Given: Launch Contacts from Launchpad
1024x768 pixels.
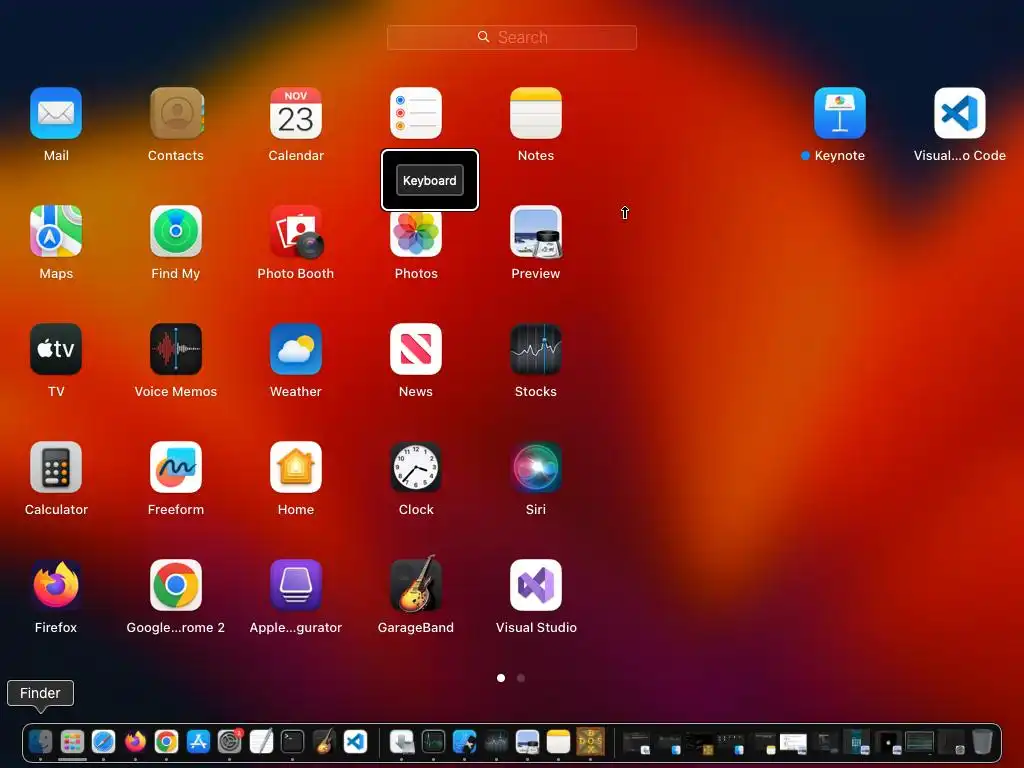Looking at the screenshot, I should pos(176,113).
